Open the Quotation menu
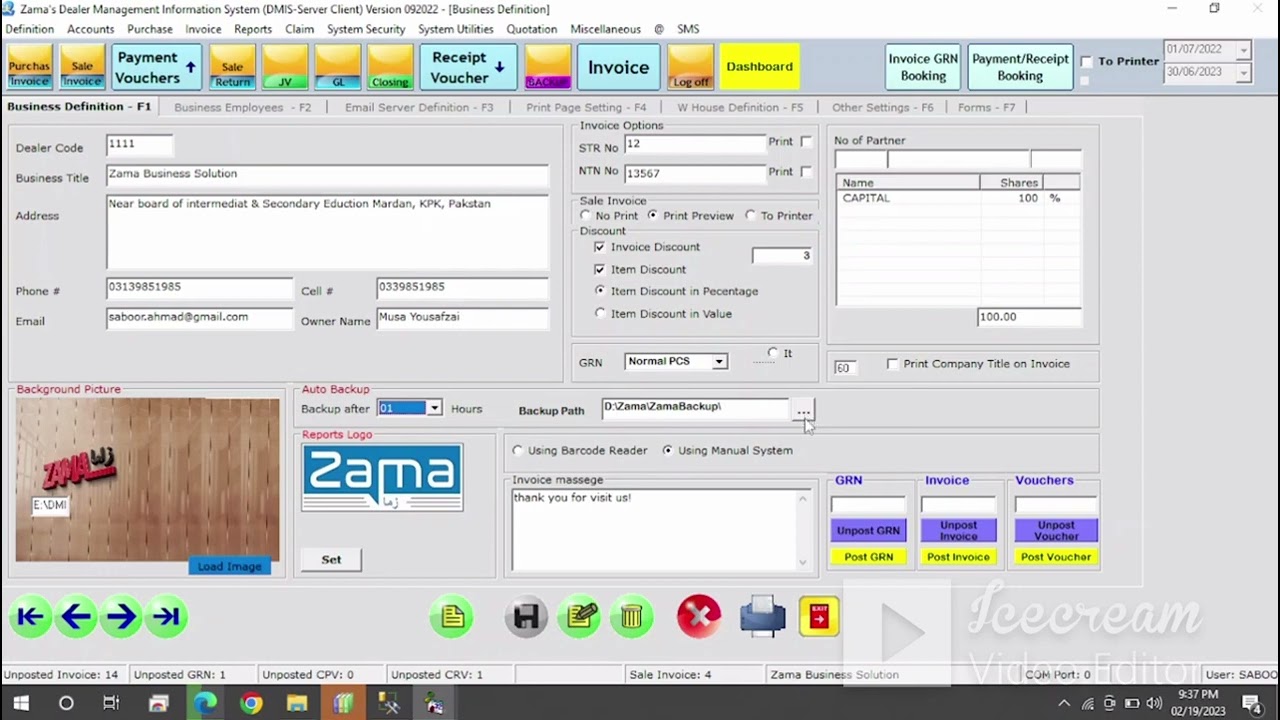This screenshot has width=1280, height=720. 531,29
